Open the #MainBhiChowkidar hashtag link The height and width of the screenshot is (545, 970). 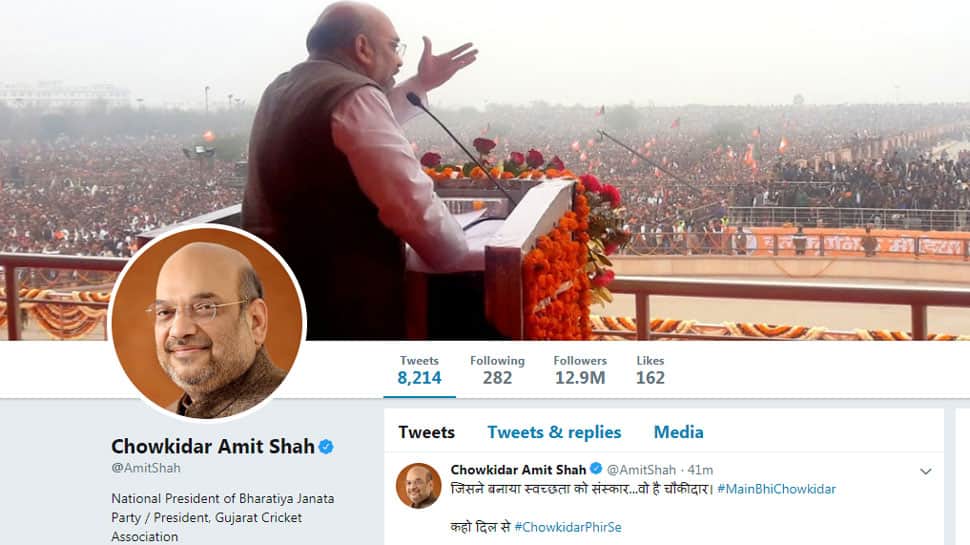coord(776,489)
